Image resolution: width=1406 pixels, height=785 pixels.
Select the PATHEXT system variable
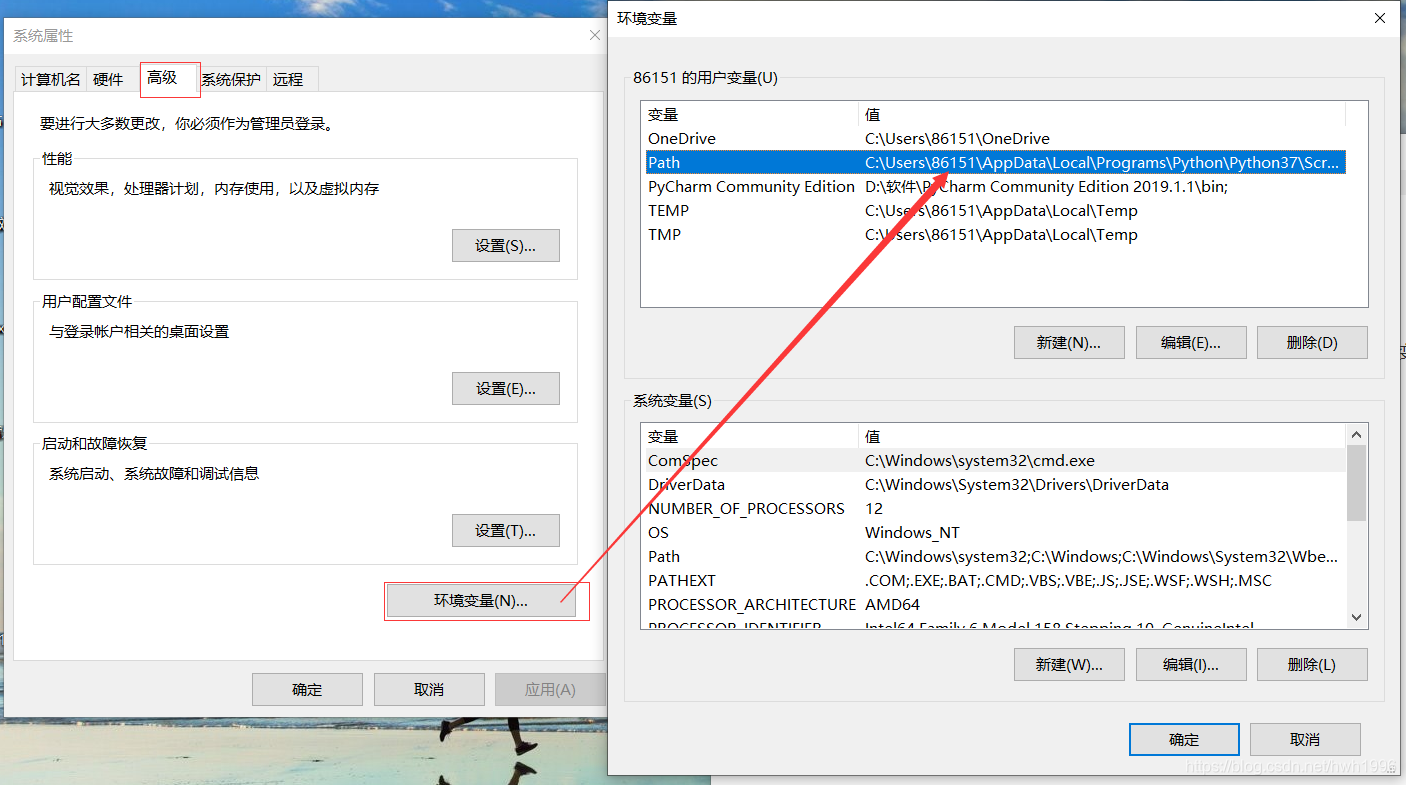[x=996, y=581]
